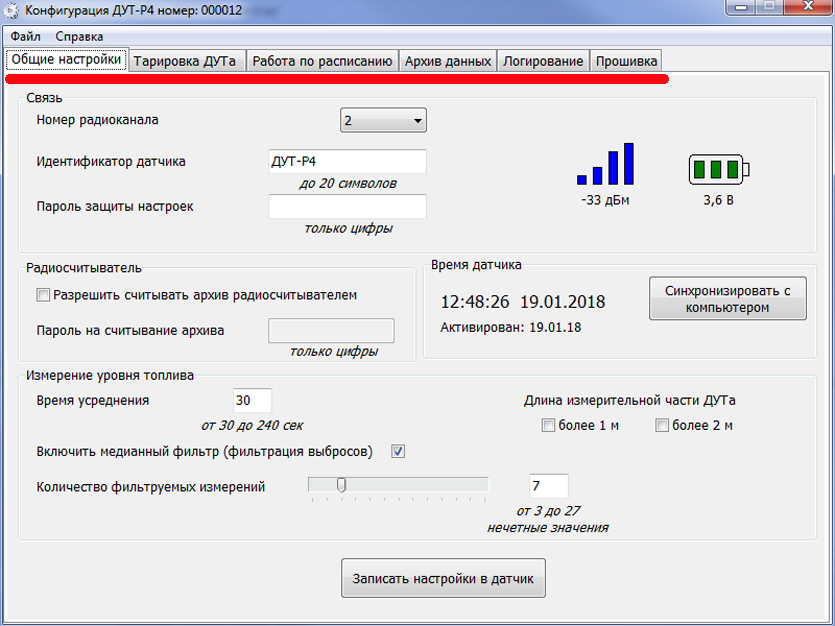
Task: Select the Общие настройки tab
Action: tap(67, 59)
